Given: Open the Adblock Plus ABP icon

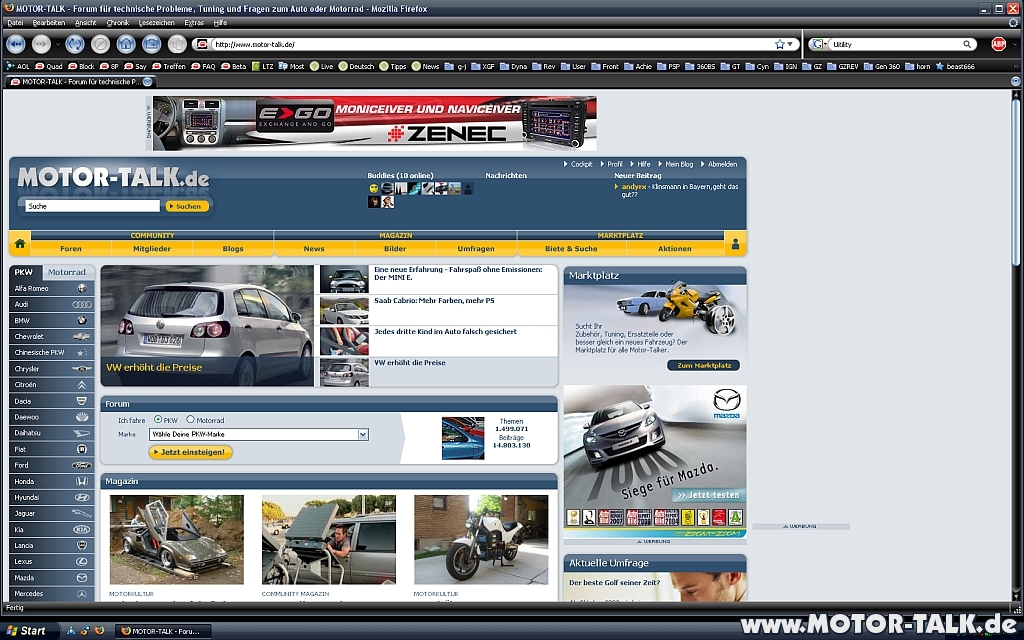Looking at the screenshot, I should pyautogui.click(x=999, y=44).
